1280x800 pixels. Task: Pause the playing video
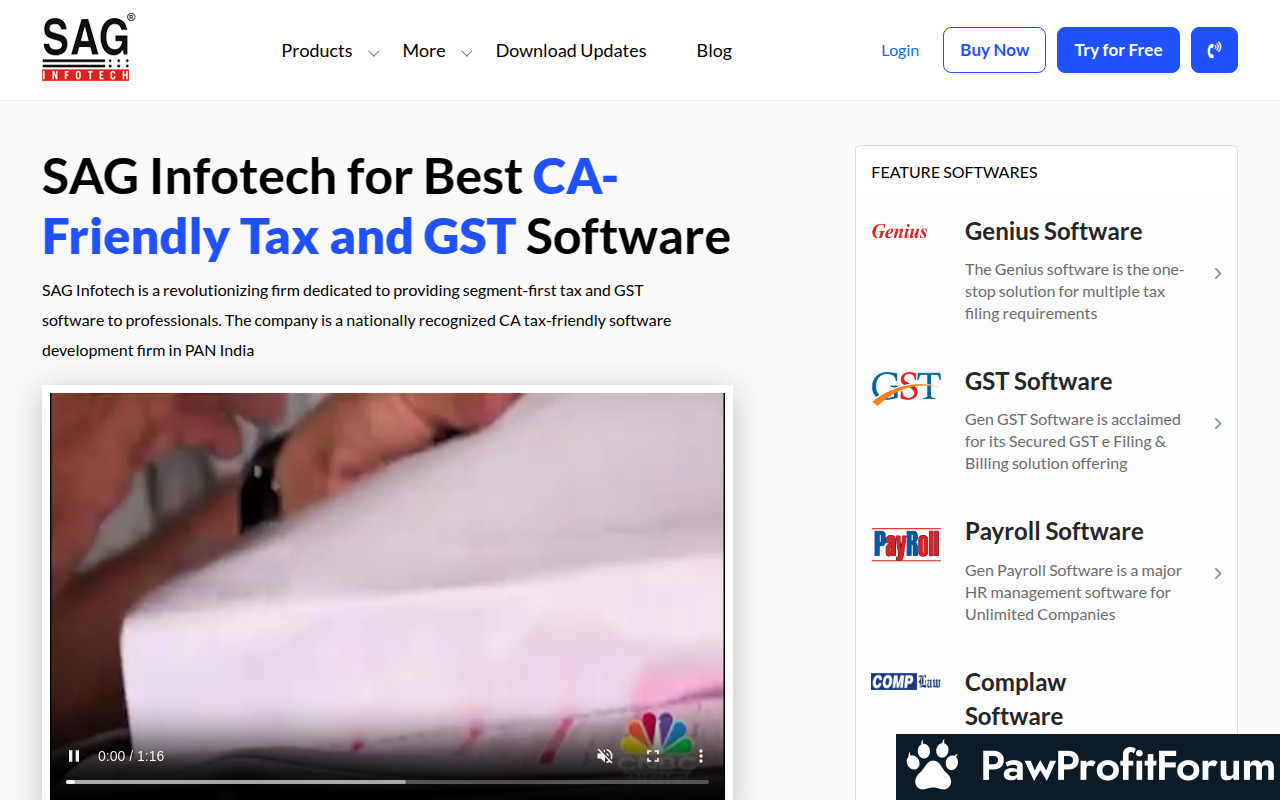point(74,756)
